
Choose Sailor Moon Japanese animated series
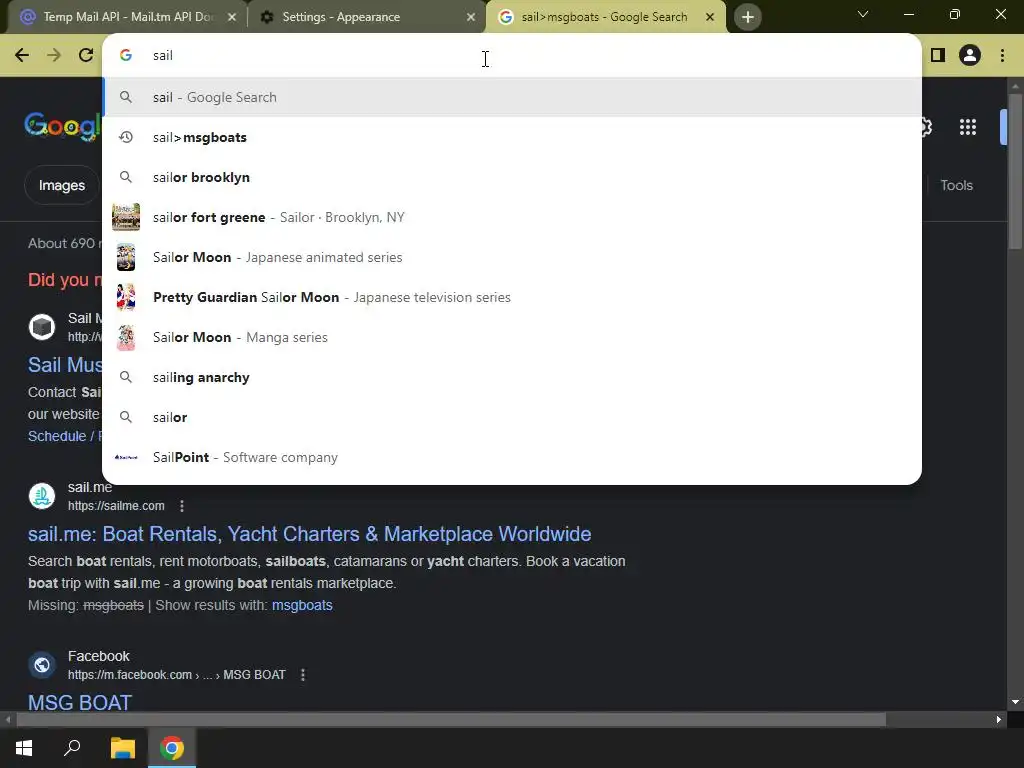[512, 257]
